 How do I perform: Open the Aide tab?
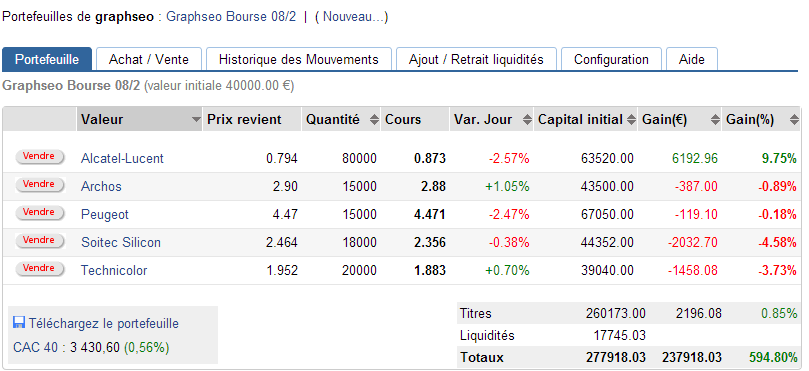[x=692, y=59]
